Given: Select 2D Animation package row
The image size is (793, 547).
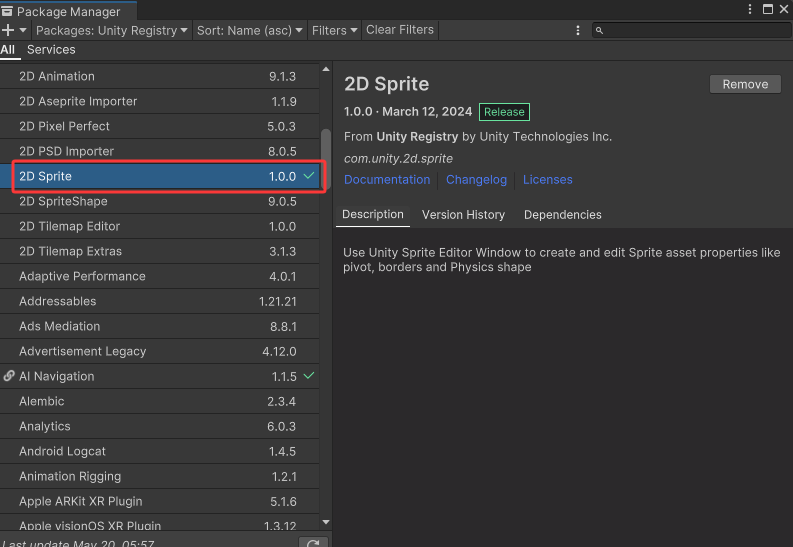Looking at the screenshot, I should pyautogui.click(x=159, y=76).
